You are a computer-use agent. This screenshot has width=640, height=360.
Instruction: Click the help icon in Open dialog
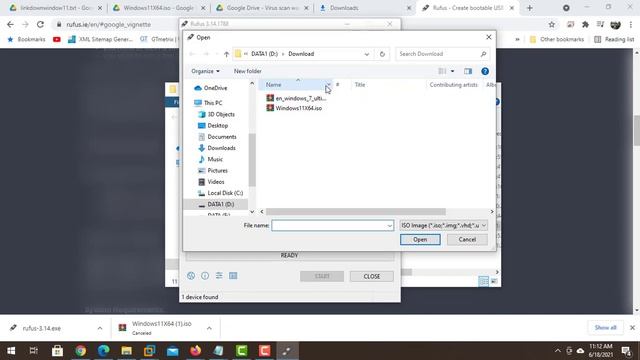tap(485, 71)
